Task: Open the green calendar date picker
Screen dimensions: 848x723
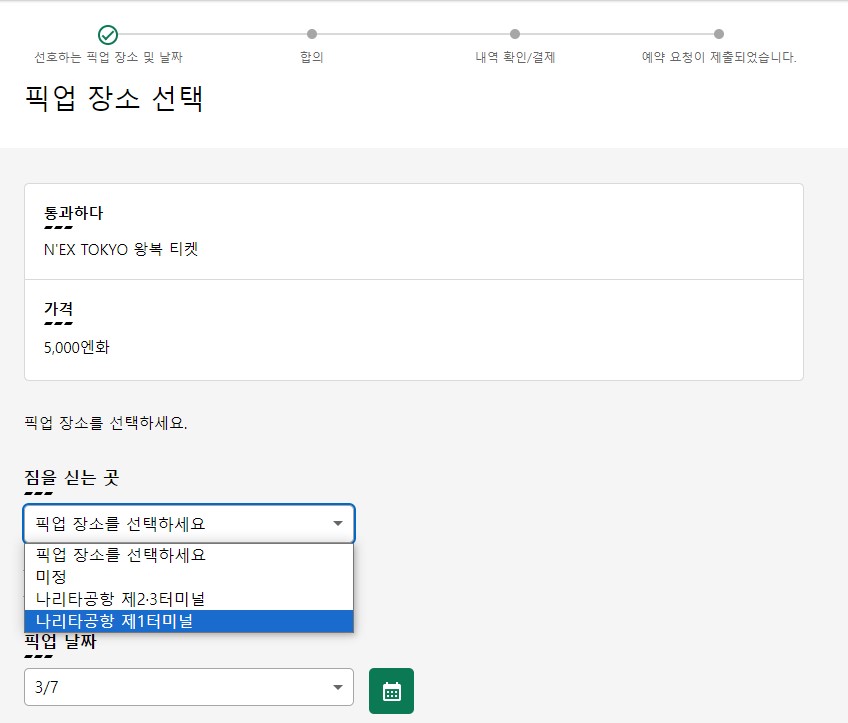Action: tap(391, 691)
